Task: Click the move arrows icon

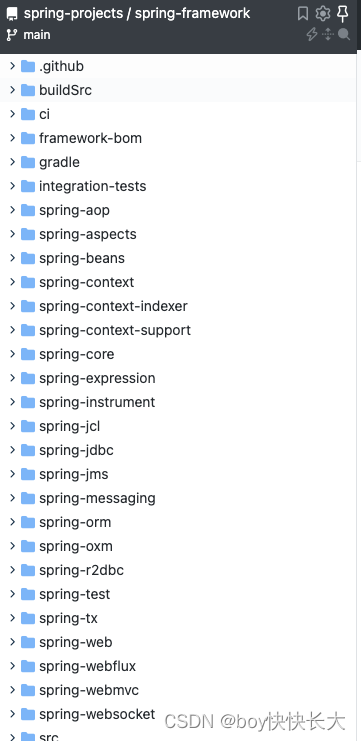Action: 327,34
